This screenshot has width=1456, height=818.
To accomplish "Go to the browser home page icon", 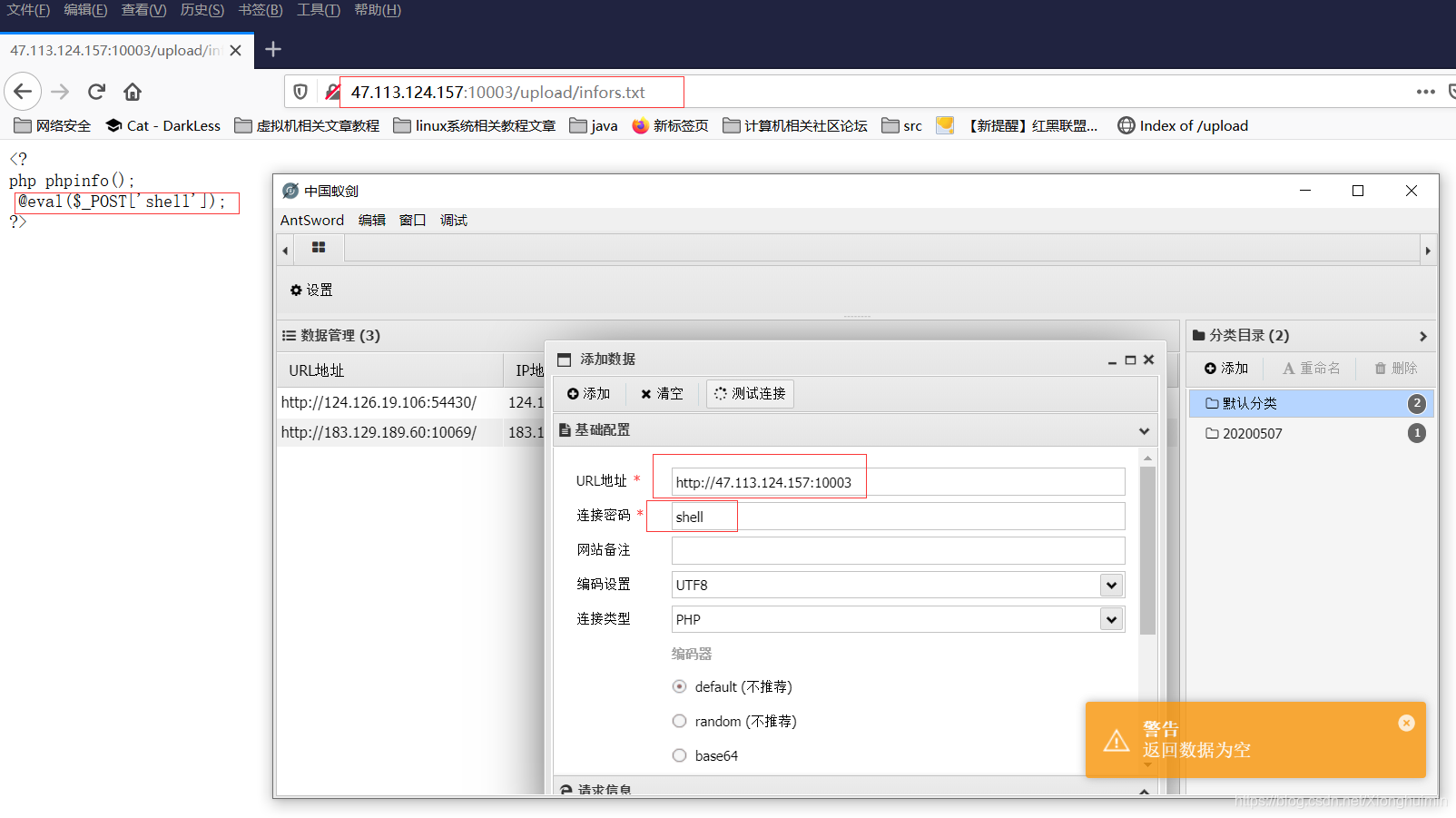I will (x=133, y=92).
